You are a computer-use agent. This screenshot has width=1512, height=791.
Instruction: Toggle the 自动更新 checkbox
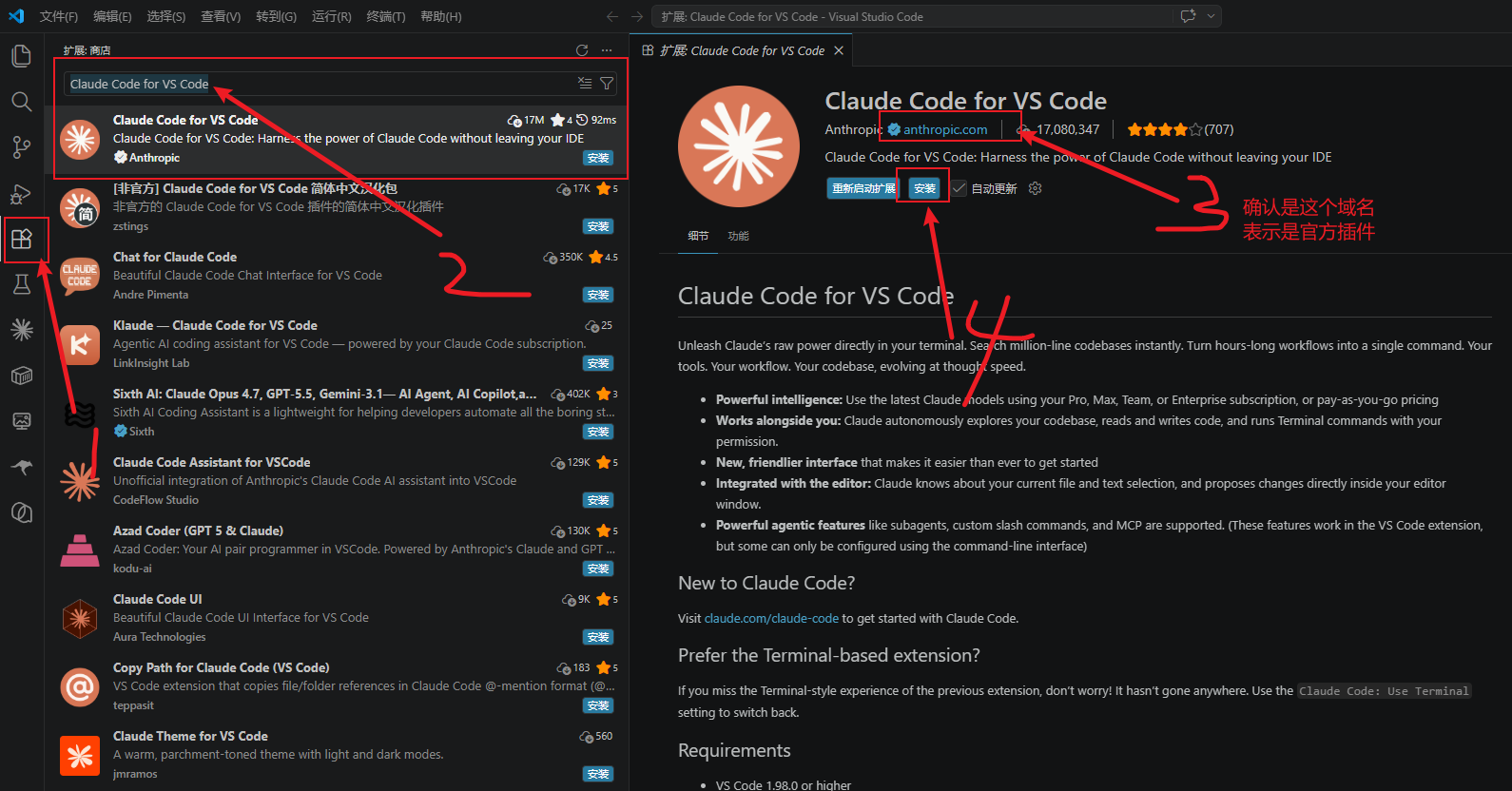click(x=960, y=188)
